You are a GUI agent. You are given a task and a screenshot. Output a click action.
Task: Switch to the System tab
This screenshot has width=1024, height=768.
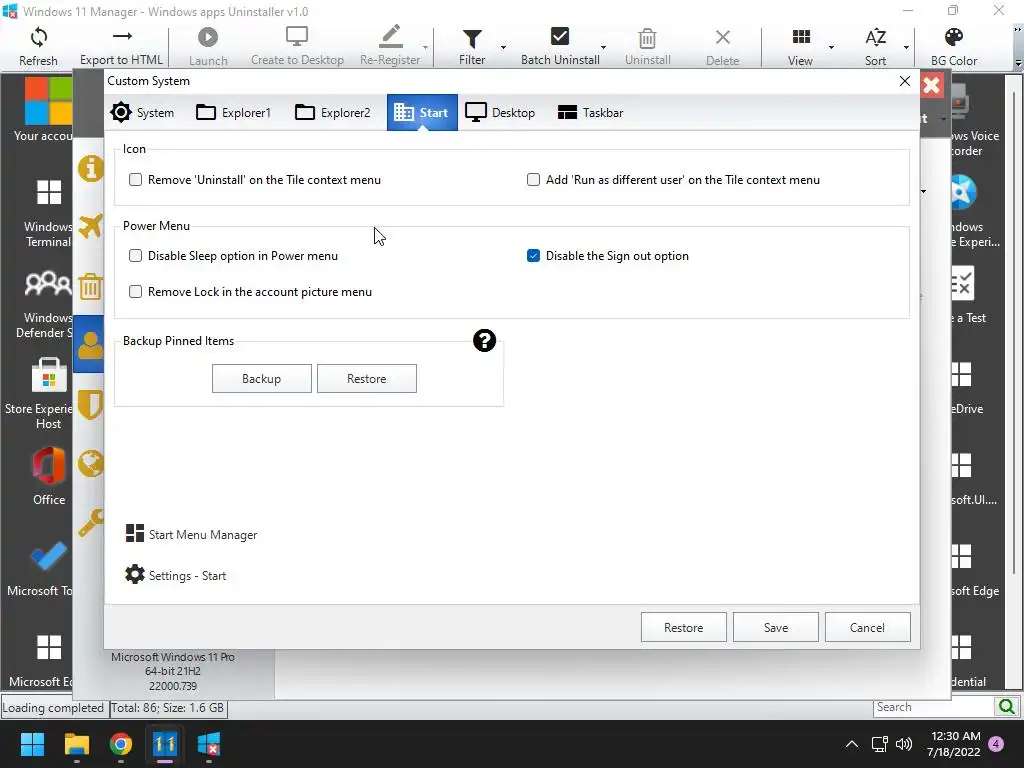coord(142,112)
